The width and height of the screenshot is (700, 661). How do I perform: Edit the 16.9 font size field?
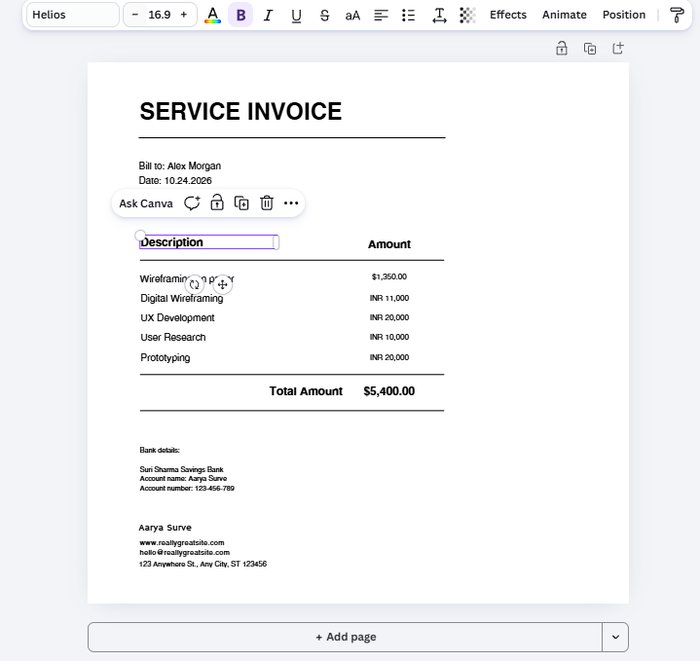[x=159, y=15]
